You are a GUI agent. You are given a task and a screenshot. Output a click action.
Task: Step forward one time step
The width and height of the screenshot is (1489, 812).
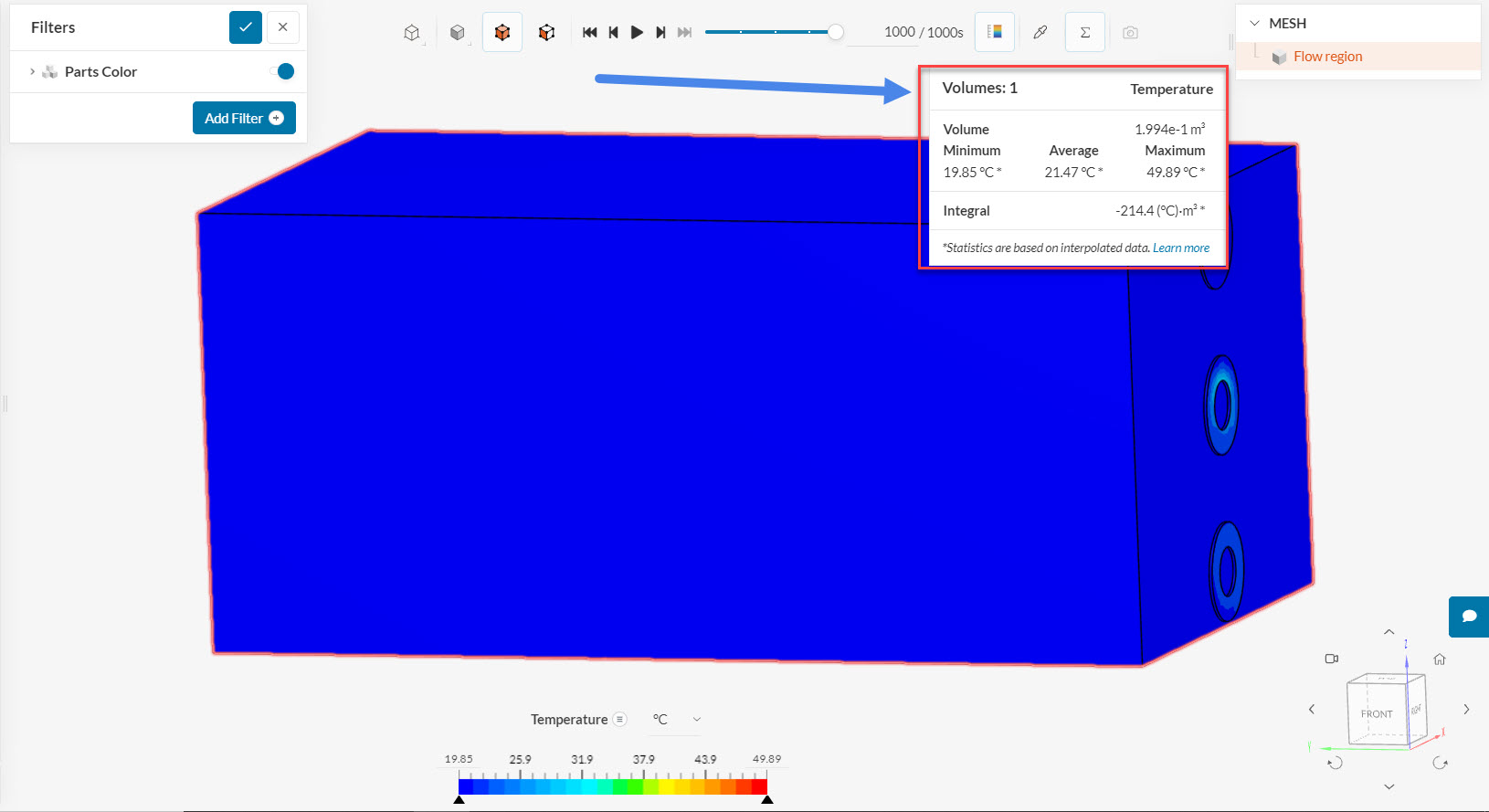click(x=660, y=33)
